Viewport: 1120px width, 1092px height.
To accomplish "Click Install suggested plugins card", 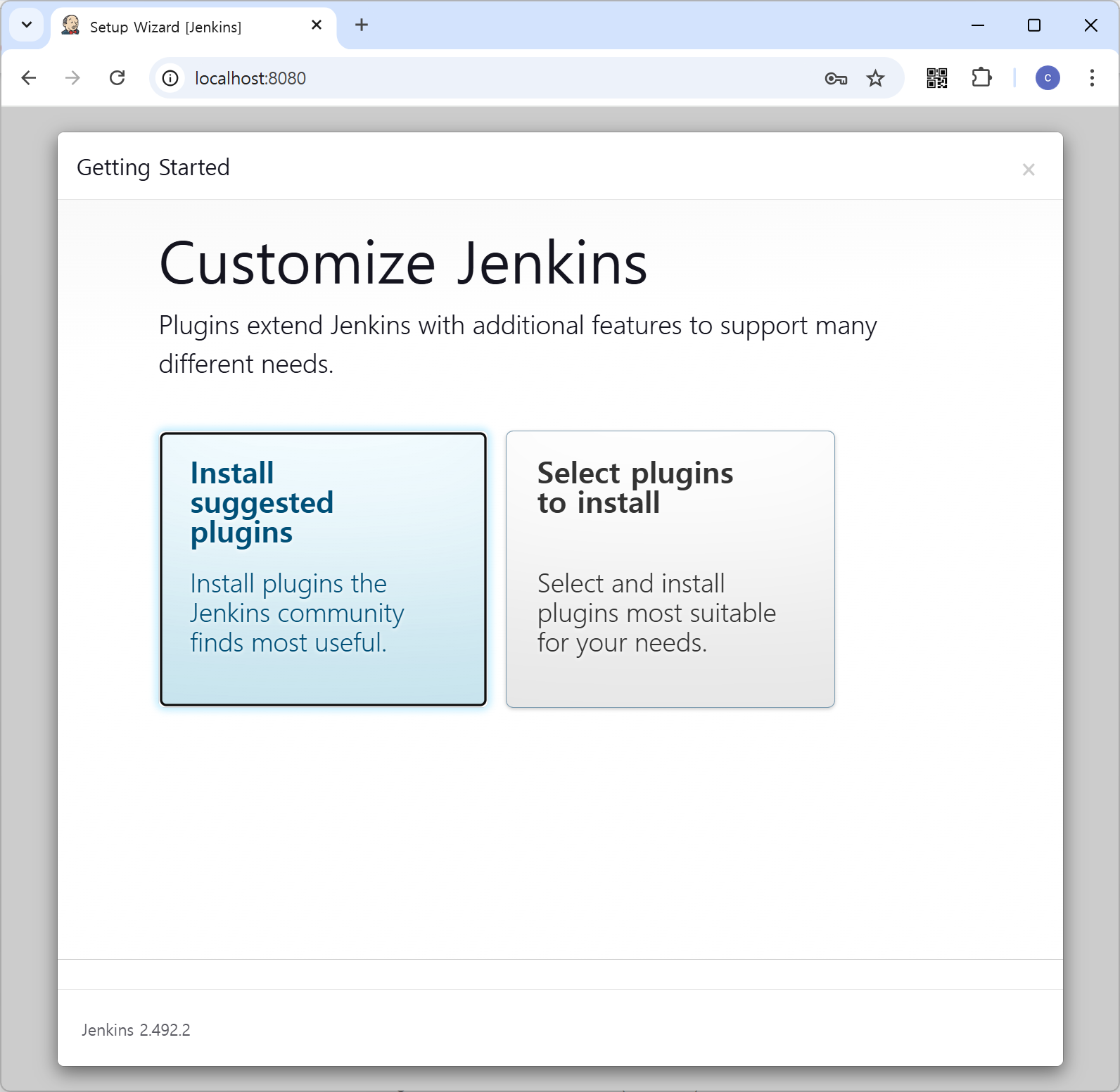I will 323,569.
